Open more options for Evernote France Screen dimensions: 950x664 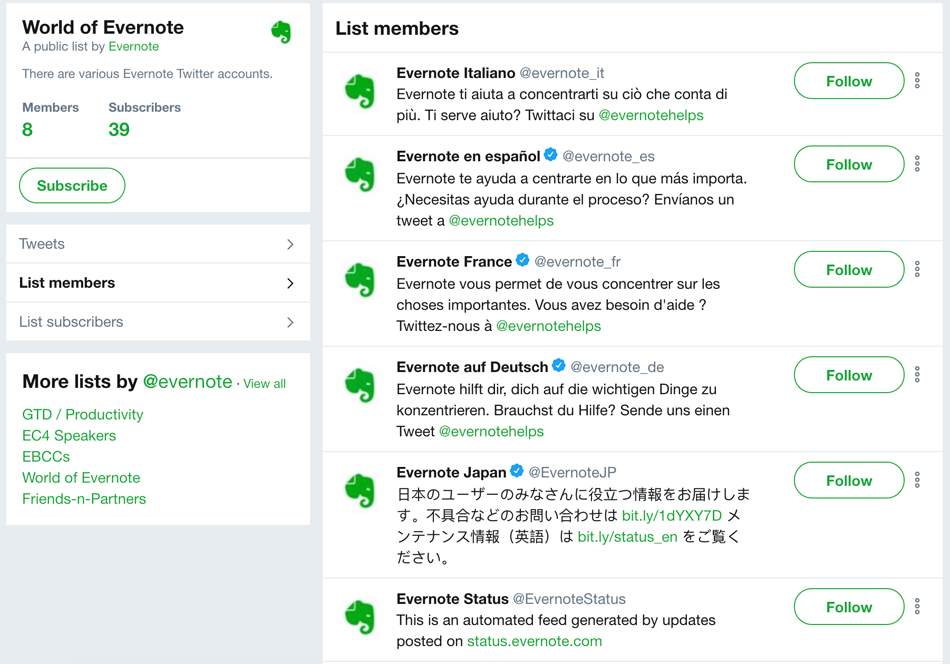click(917, 269)
